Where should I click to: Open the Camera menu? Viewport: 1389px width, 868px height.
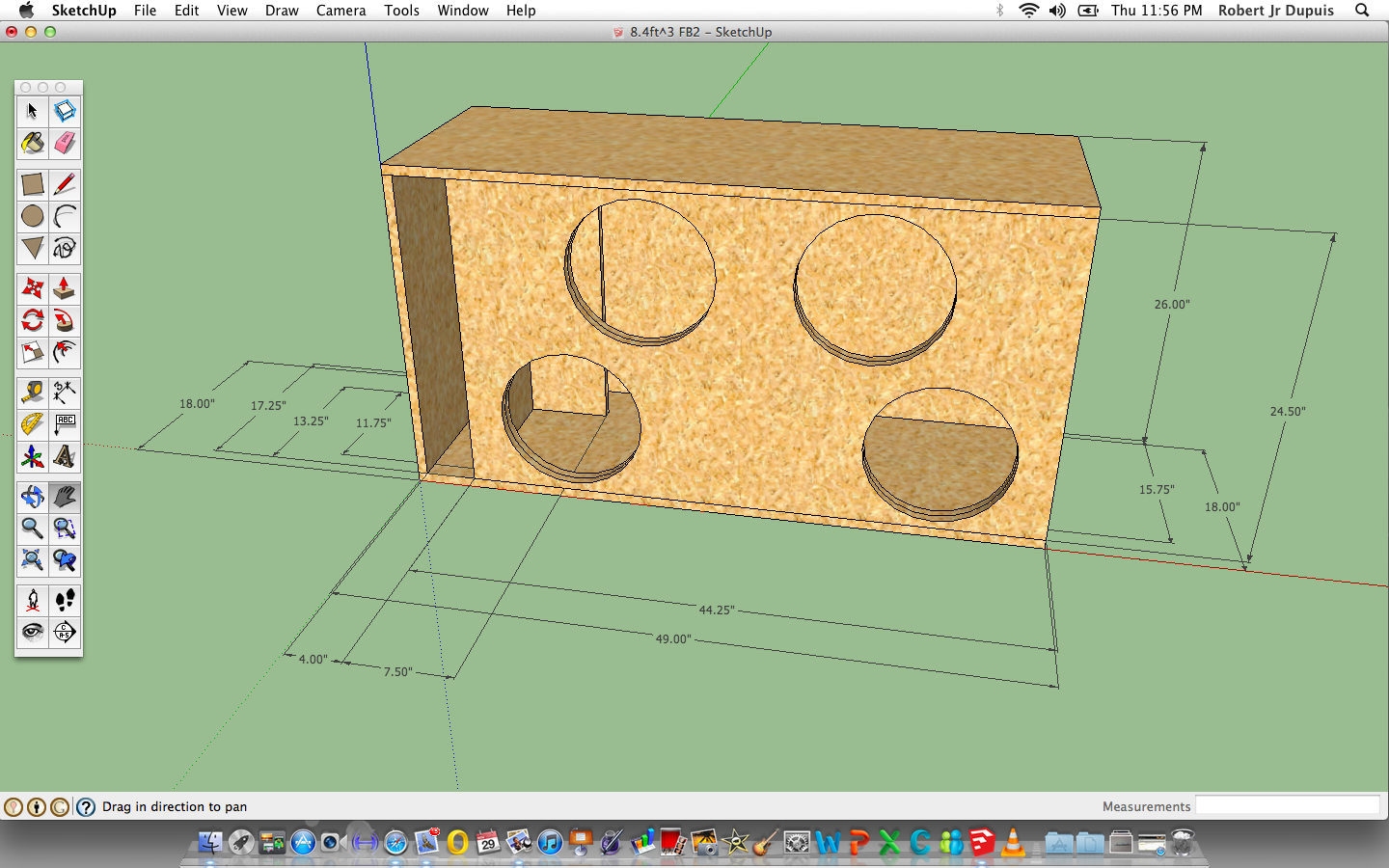[340, 11]
